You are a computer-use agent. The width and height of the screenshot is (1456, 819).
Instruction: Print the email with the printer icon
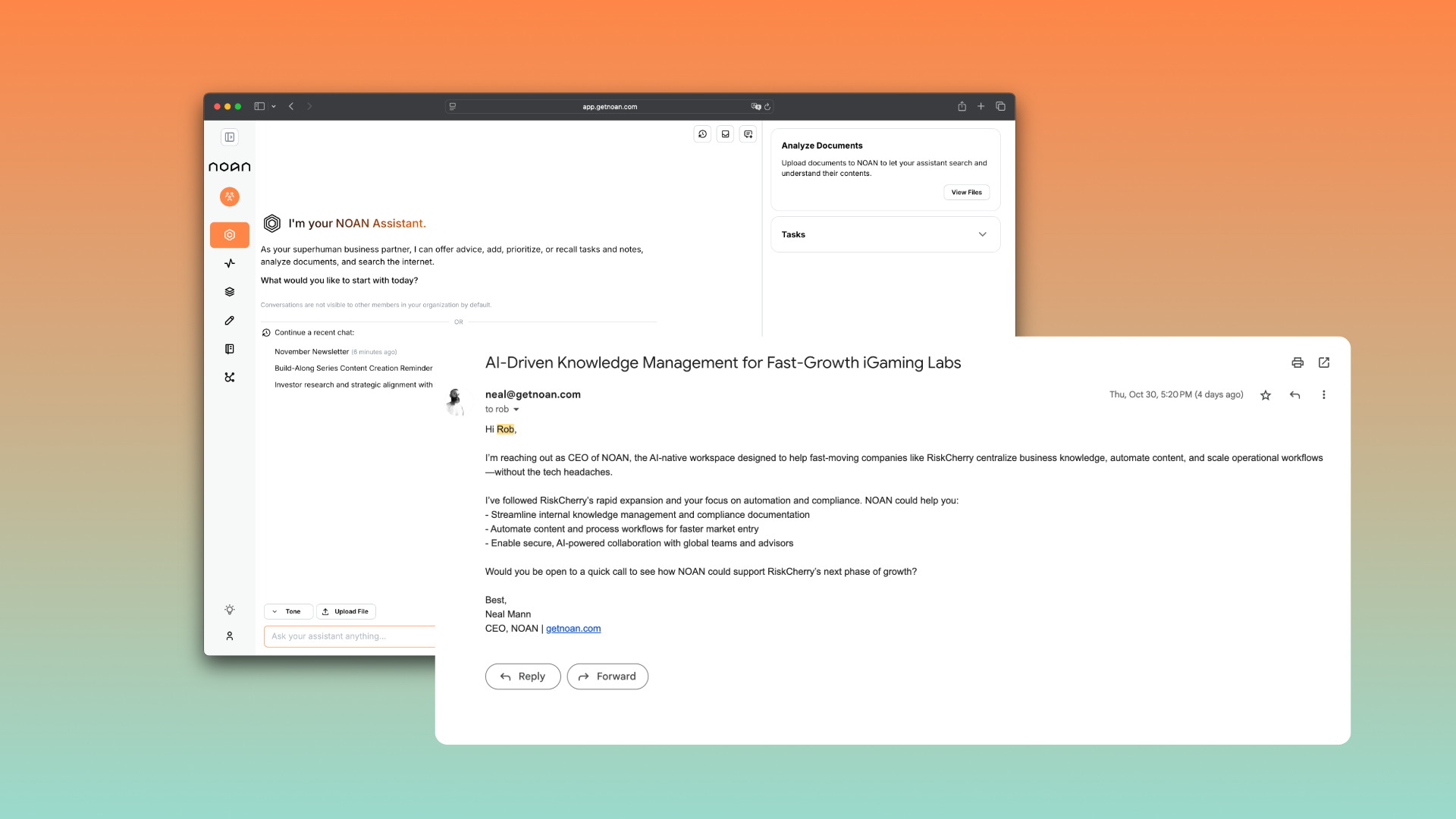tap(1298, 362)
